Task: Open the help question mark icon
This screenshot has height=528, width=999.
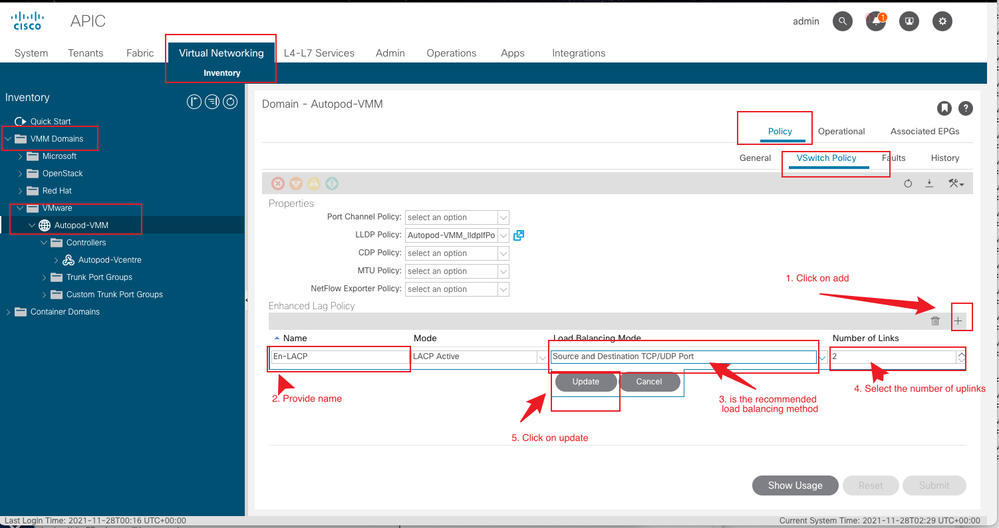Action: click(966, 108)
